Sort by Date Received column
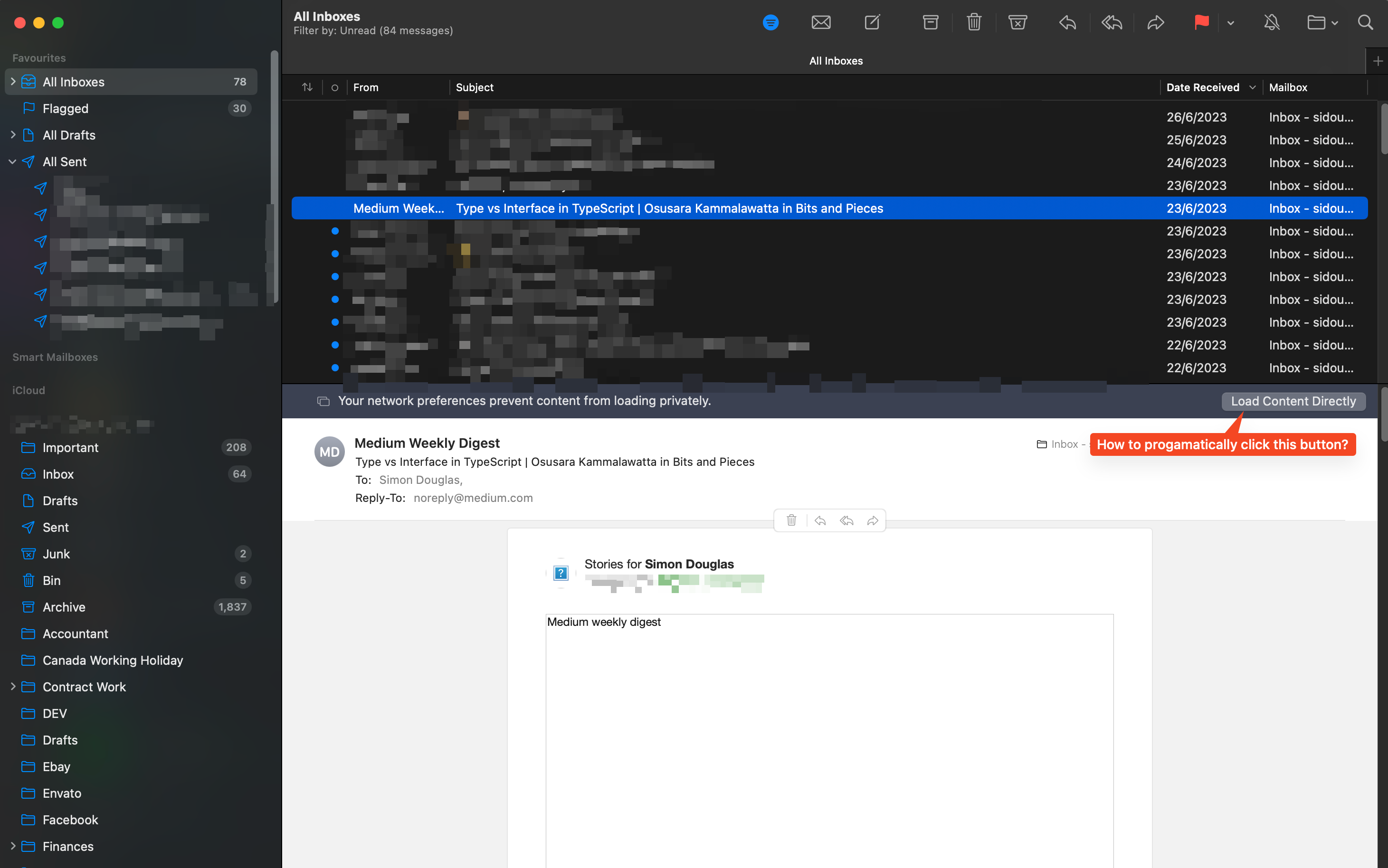Viewport: 1388px width, 868px height. point(1203,88)
